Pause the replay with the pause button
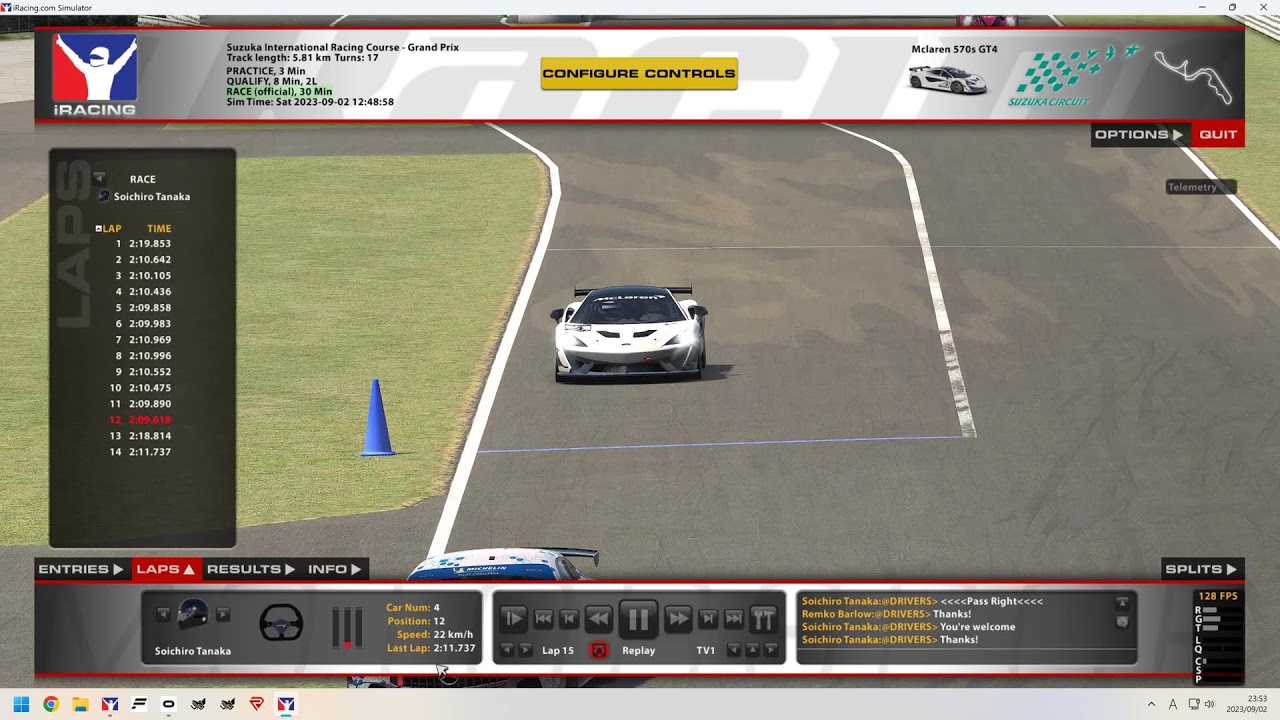Viewport: 1280px width, 720px height. (638, 618)
